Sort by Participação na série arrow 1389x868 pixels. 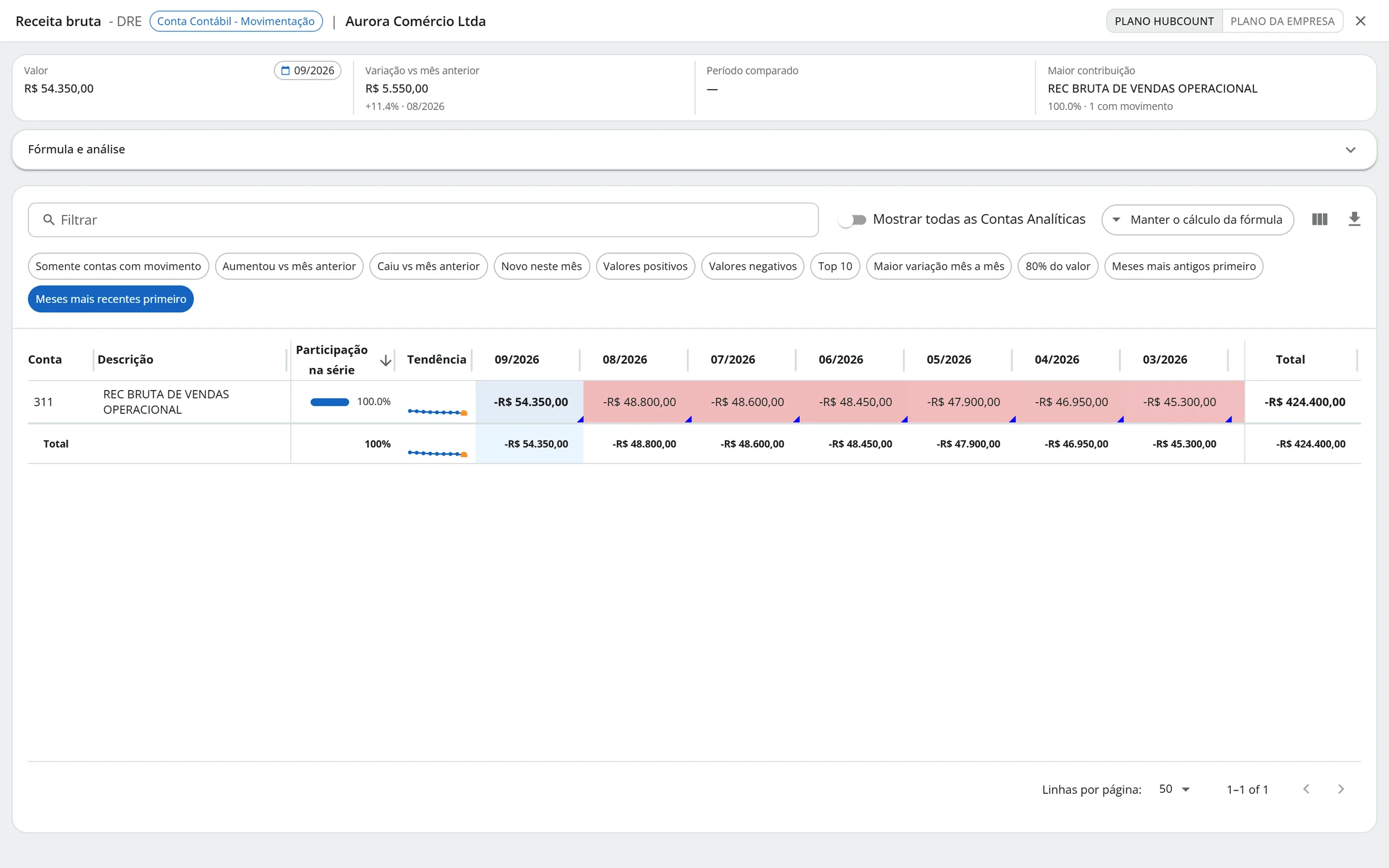click(385, 361)
